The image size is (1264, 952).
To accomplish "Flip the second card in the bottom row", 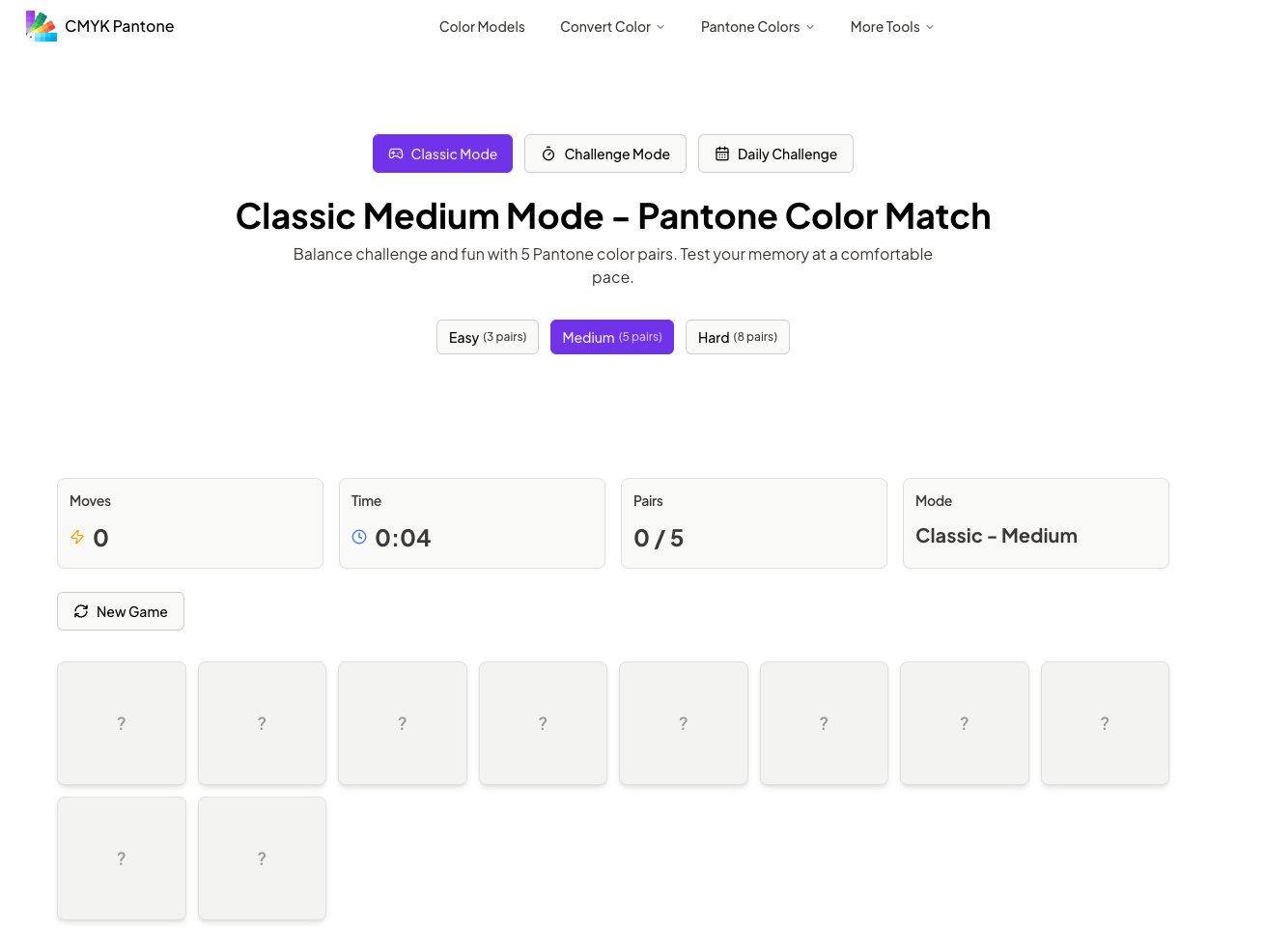I will tap(262, 858).
